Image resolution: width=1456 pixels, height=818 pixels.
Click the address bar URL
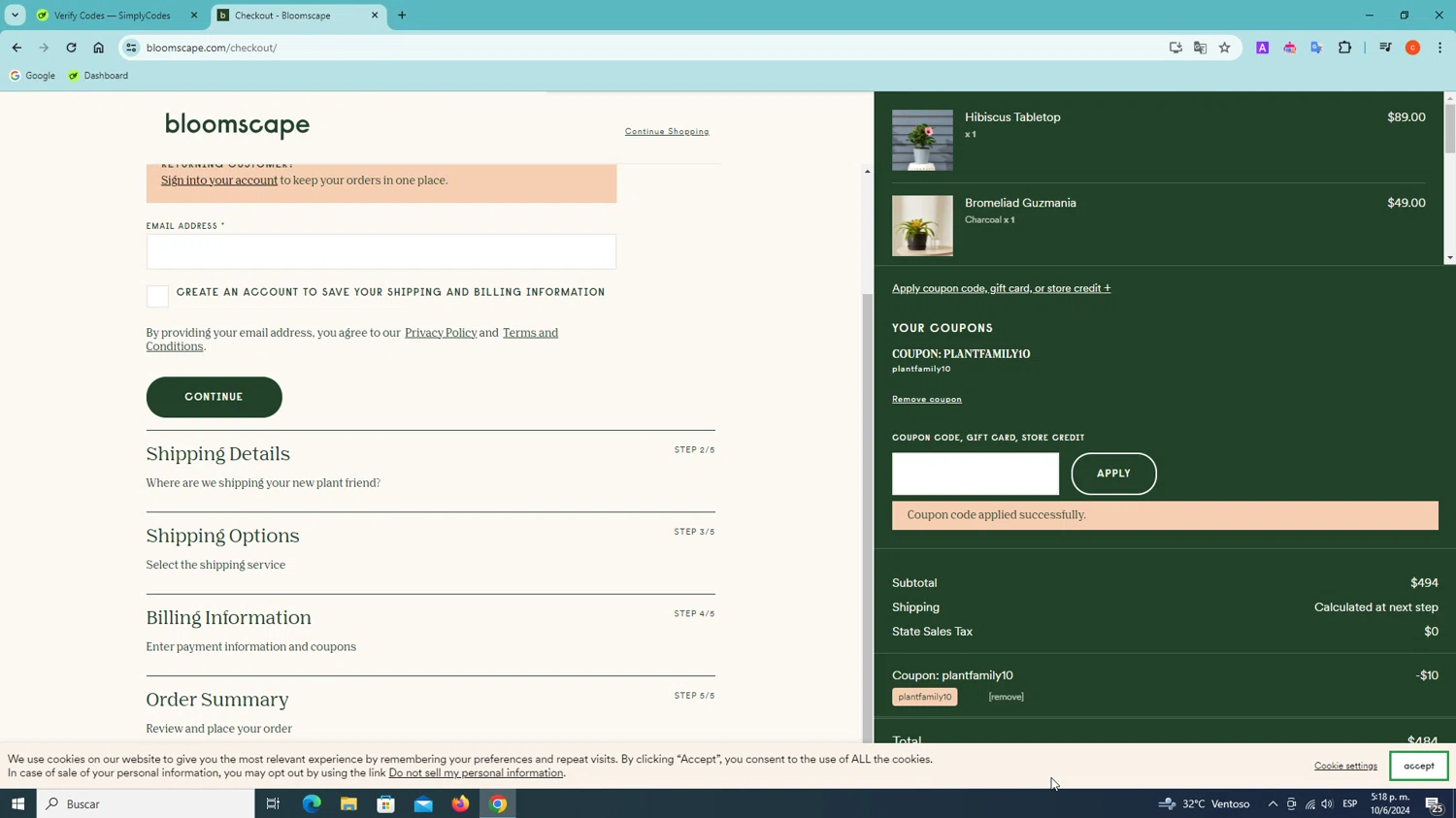pos(212,48)
